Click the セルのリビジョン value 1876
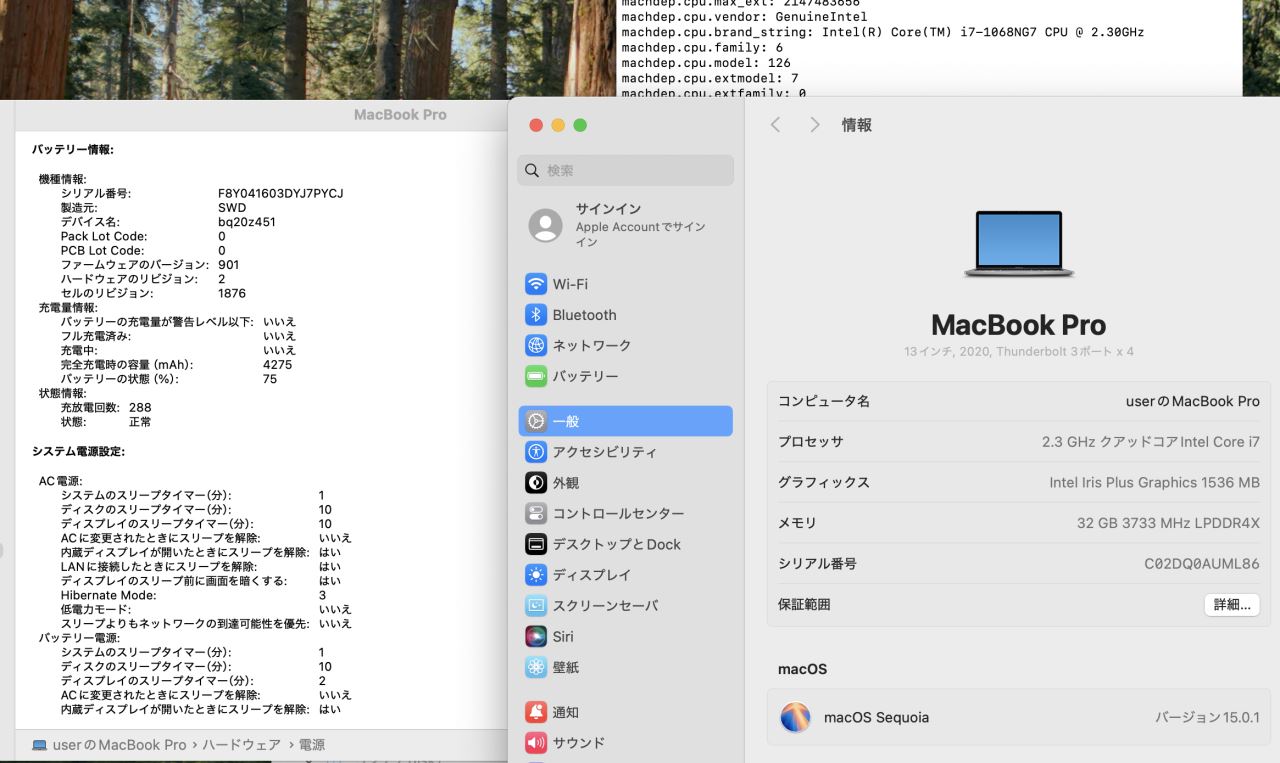Viewport: 1280px width, 763px height. 232,294
